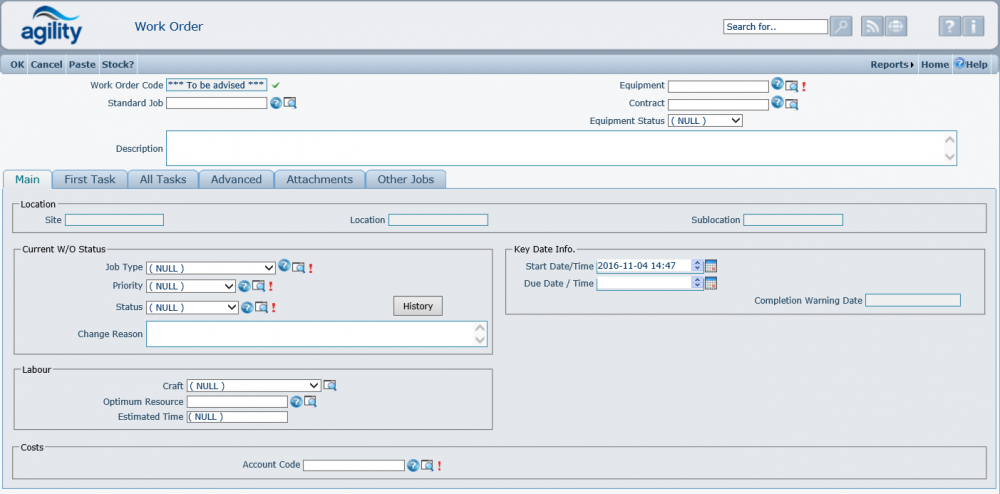
Task: Expand the Priority dropdown
Action: click(191, 286)
